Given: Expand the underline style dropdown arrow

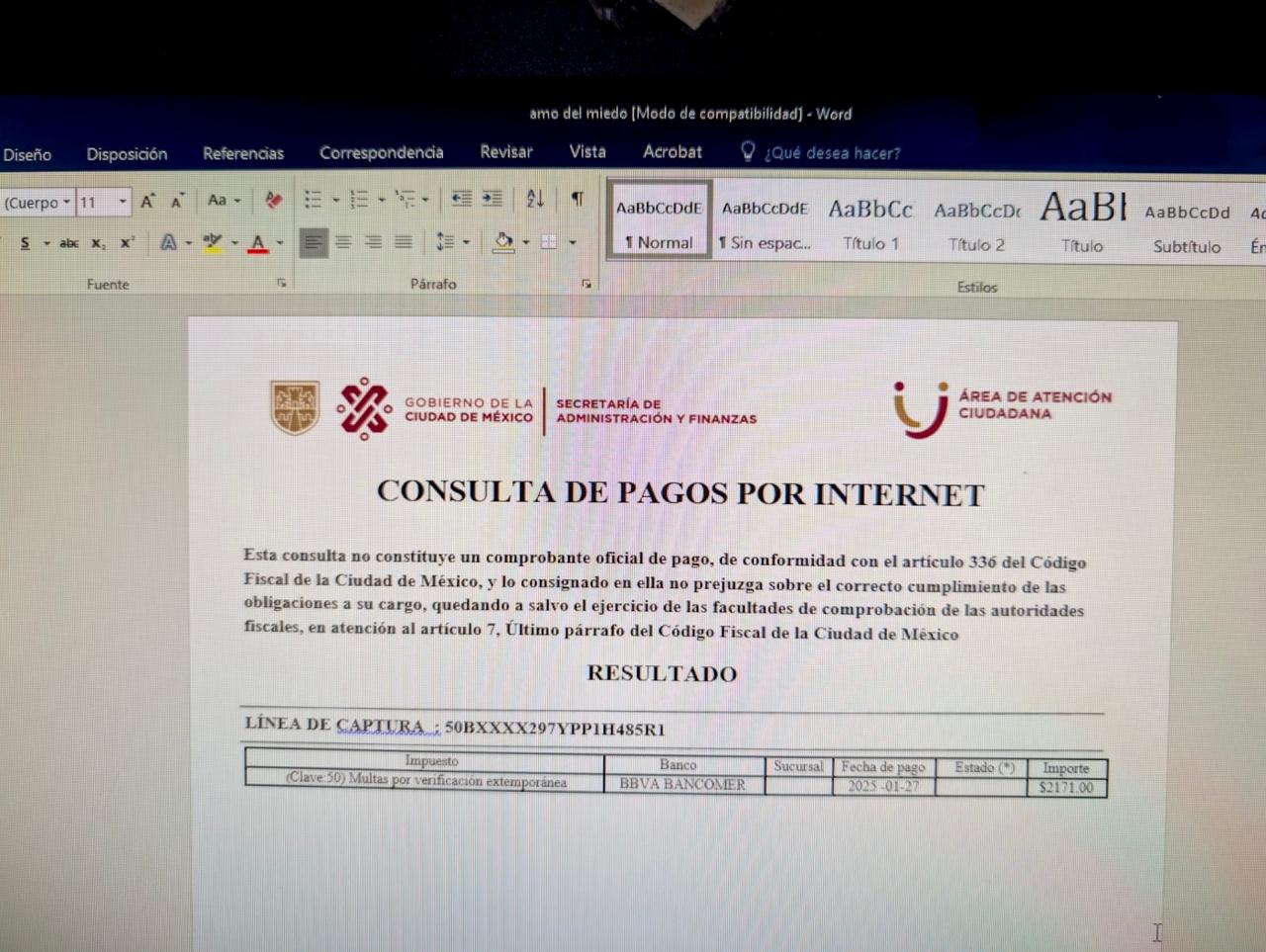Looking at the screenshot, I should pyautogui.click(x=45, y=243).
